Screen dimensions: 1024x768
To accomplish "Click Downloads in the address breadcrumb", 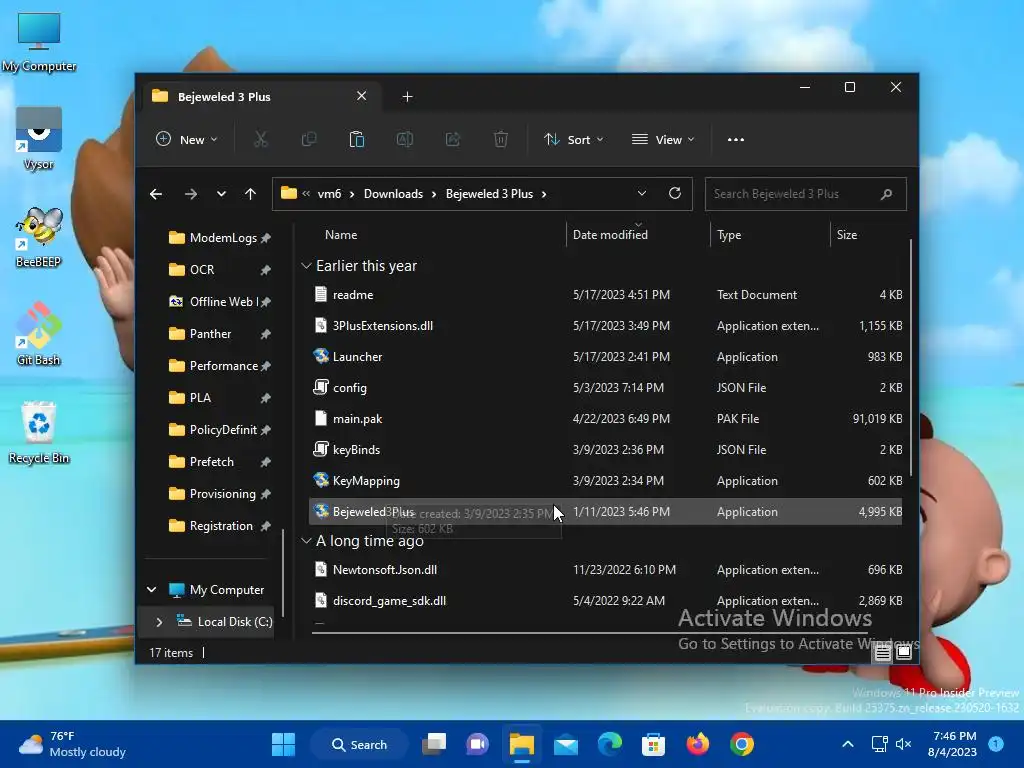I will pyautogui.click(x=393, y=194).
